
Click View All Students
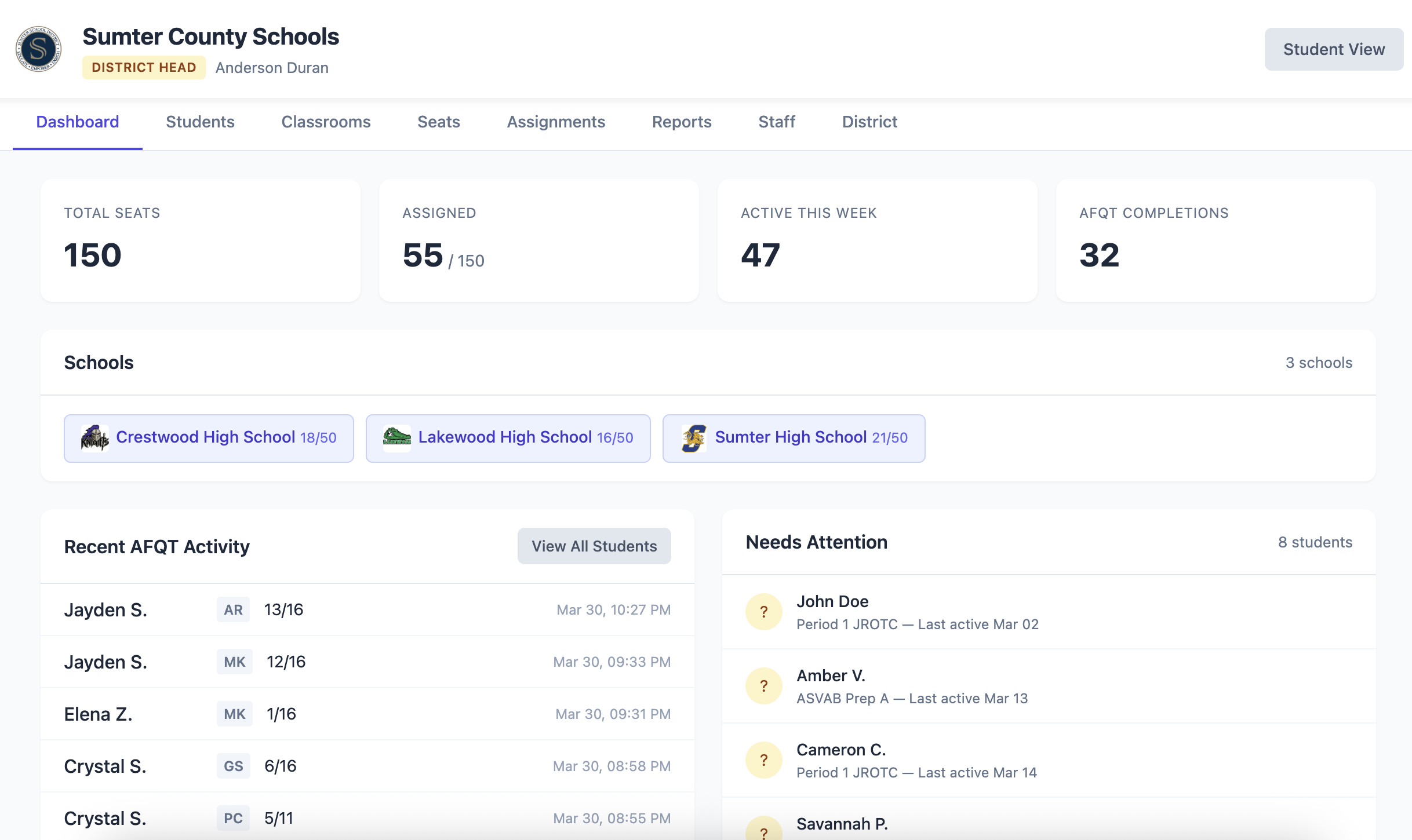pyautogui.click(x=594, y=545)
